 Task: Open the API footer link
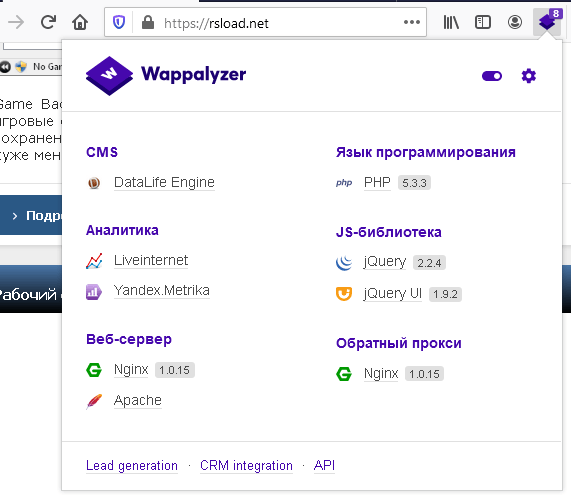click(x=324, y=465)
